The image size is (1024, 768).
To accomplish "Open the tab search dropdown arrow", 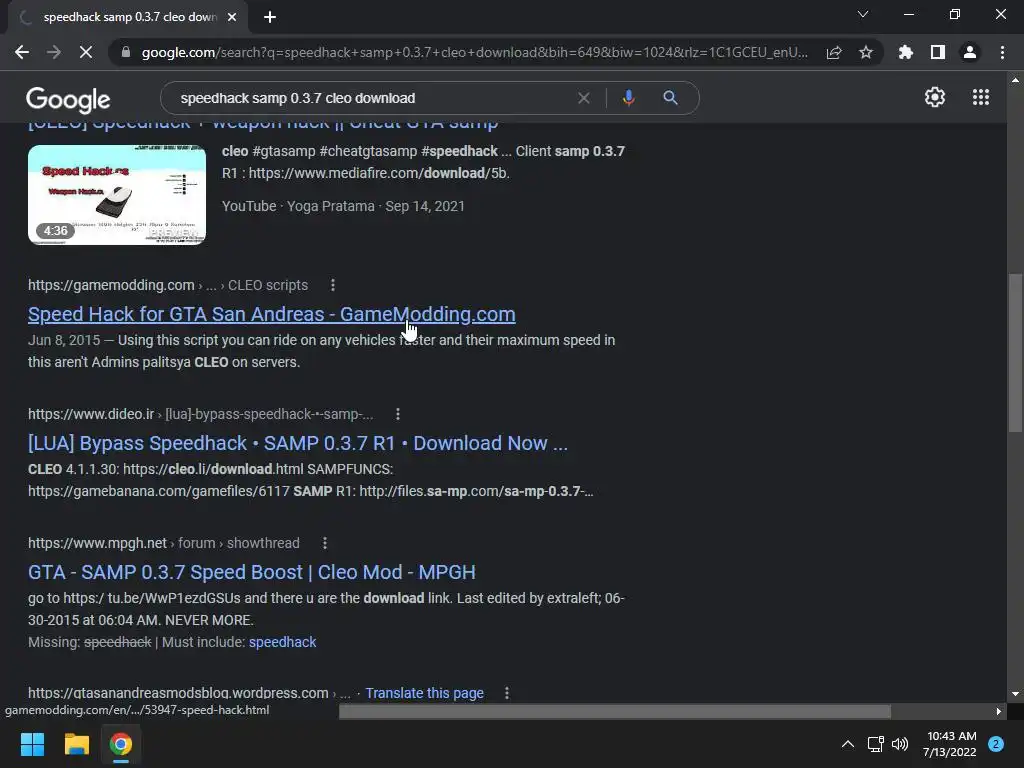I will (863, 14).
